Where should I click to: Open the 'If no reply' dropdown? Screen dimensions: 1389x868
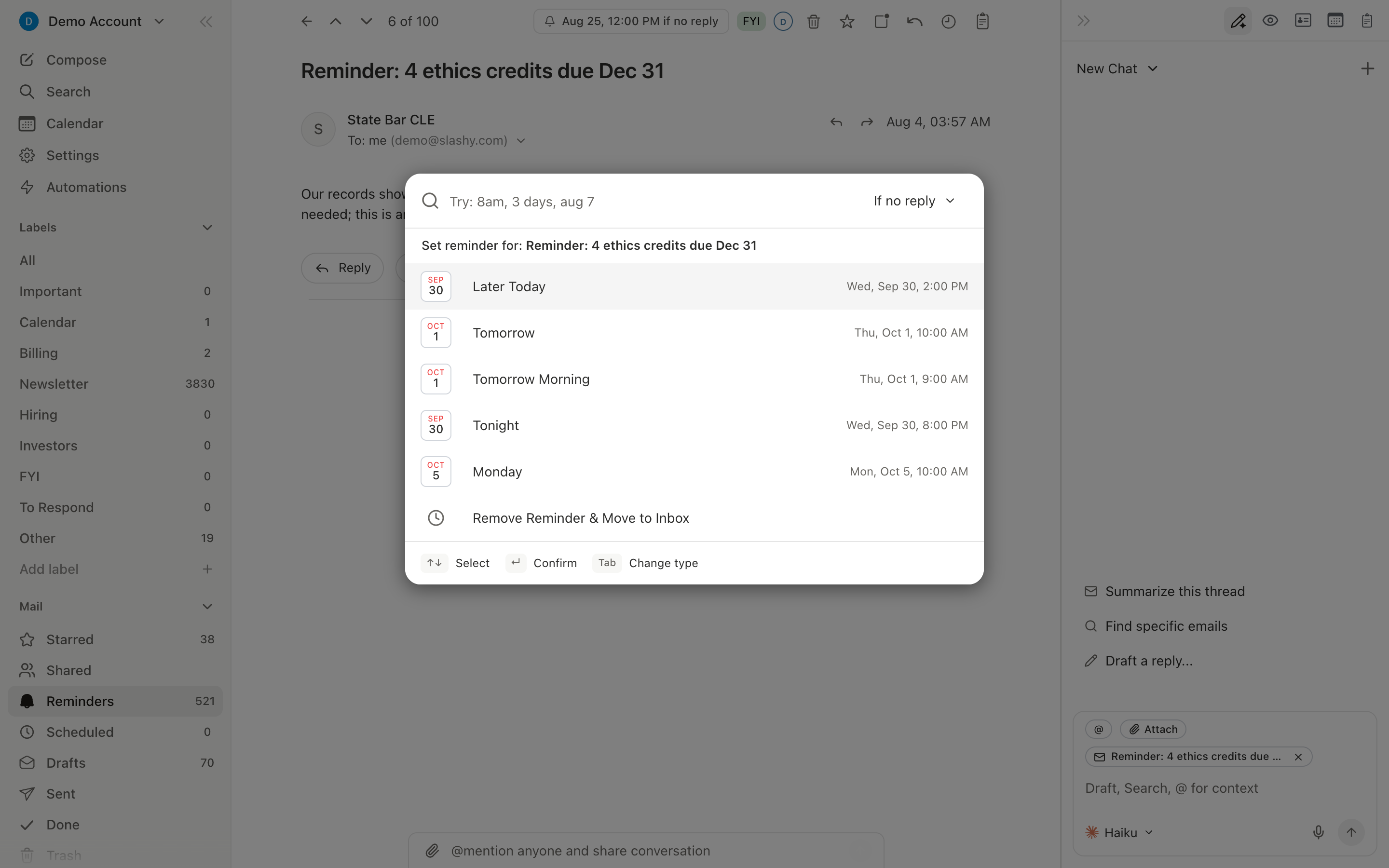click(914, 201)
